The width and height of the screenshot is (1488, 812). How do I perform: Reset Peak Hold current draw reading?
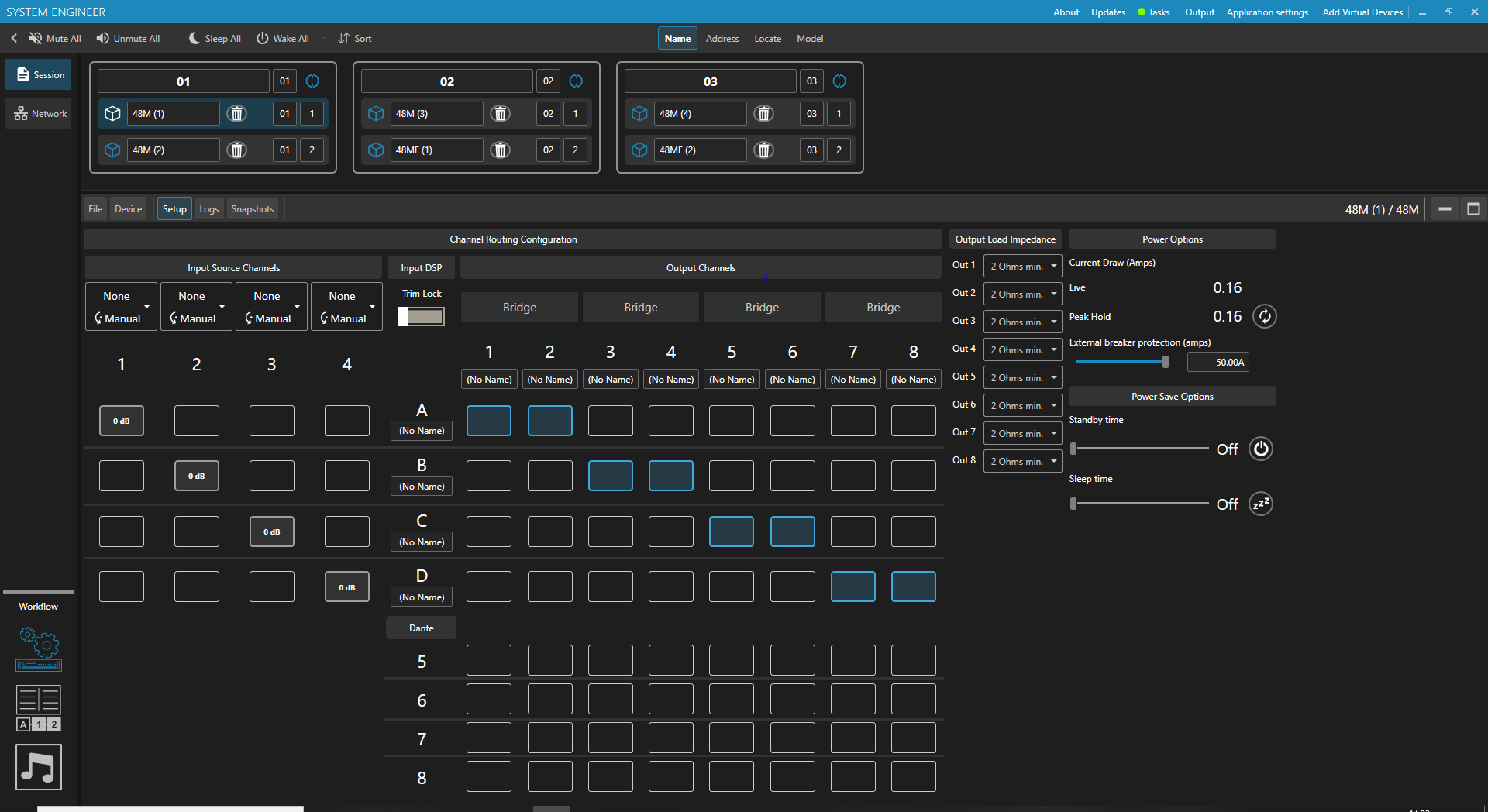[1264, 316]
